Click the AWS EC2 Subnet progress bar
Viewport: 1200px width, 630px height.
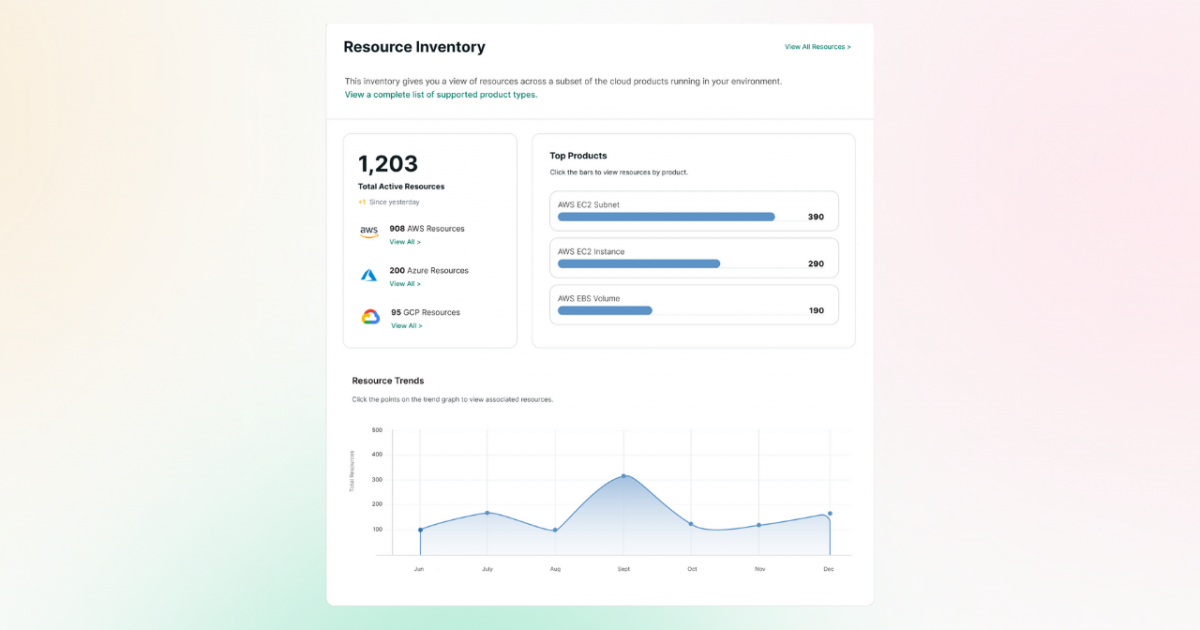pyautogui.click(x=665, y=216)
